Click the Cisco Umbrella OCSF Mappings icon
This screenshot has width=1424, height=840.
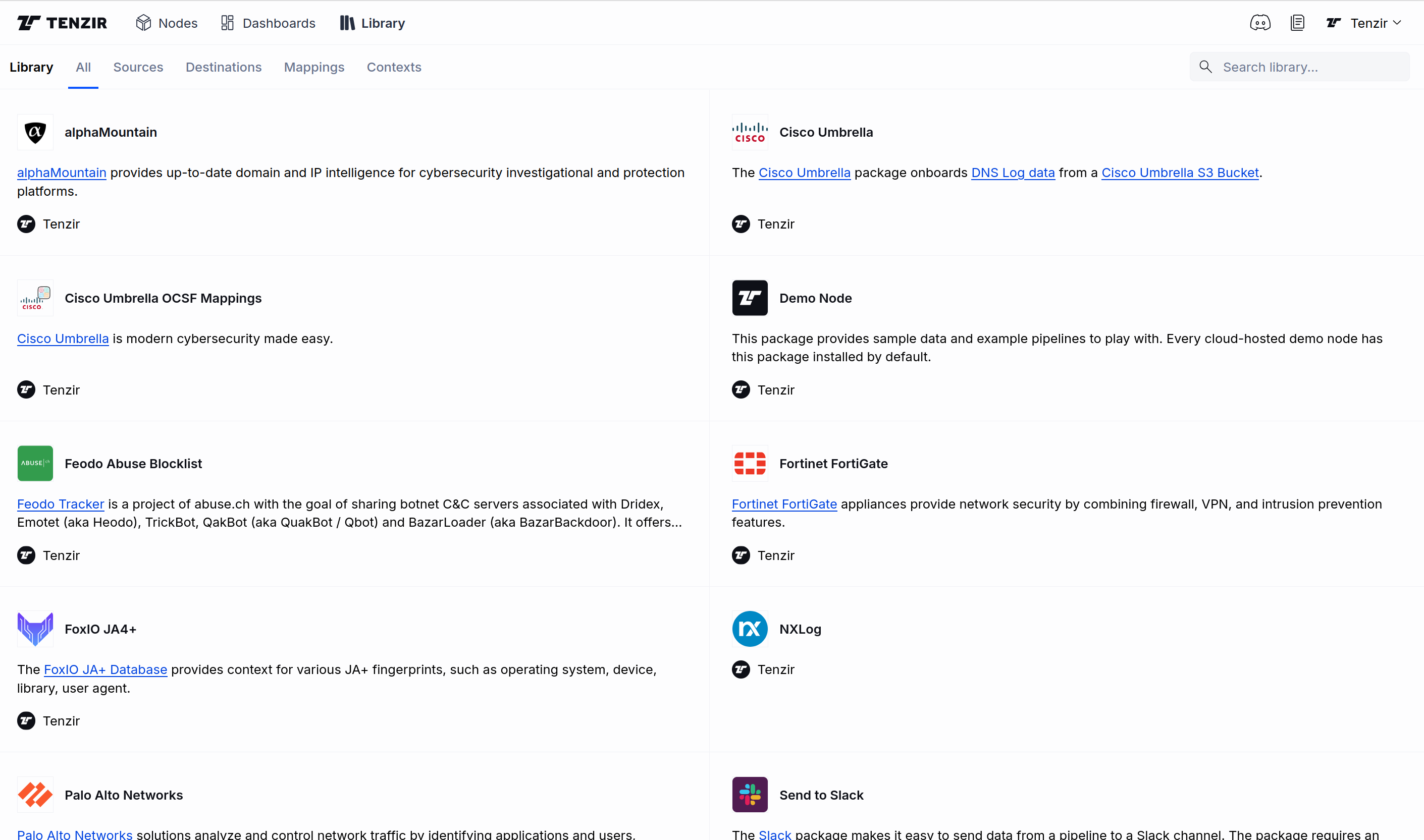tap(35, 298)
